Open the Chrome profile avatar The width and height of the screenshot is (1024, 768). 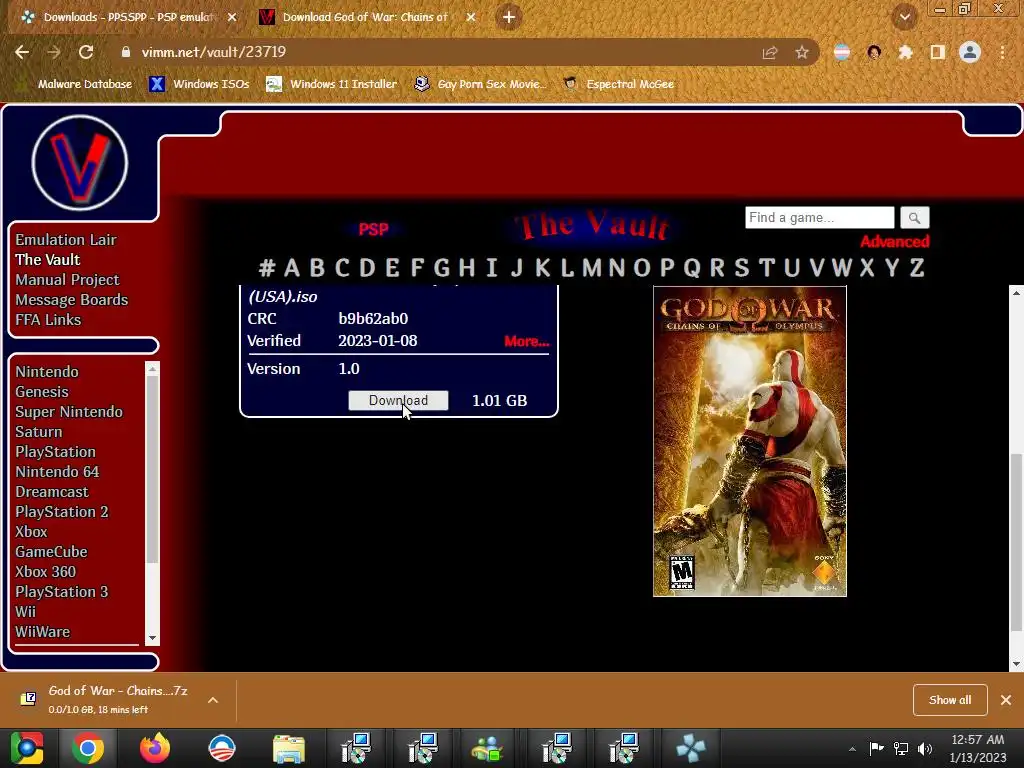970,52
